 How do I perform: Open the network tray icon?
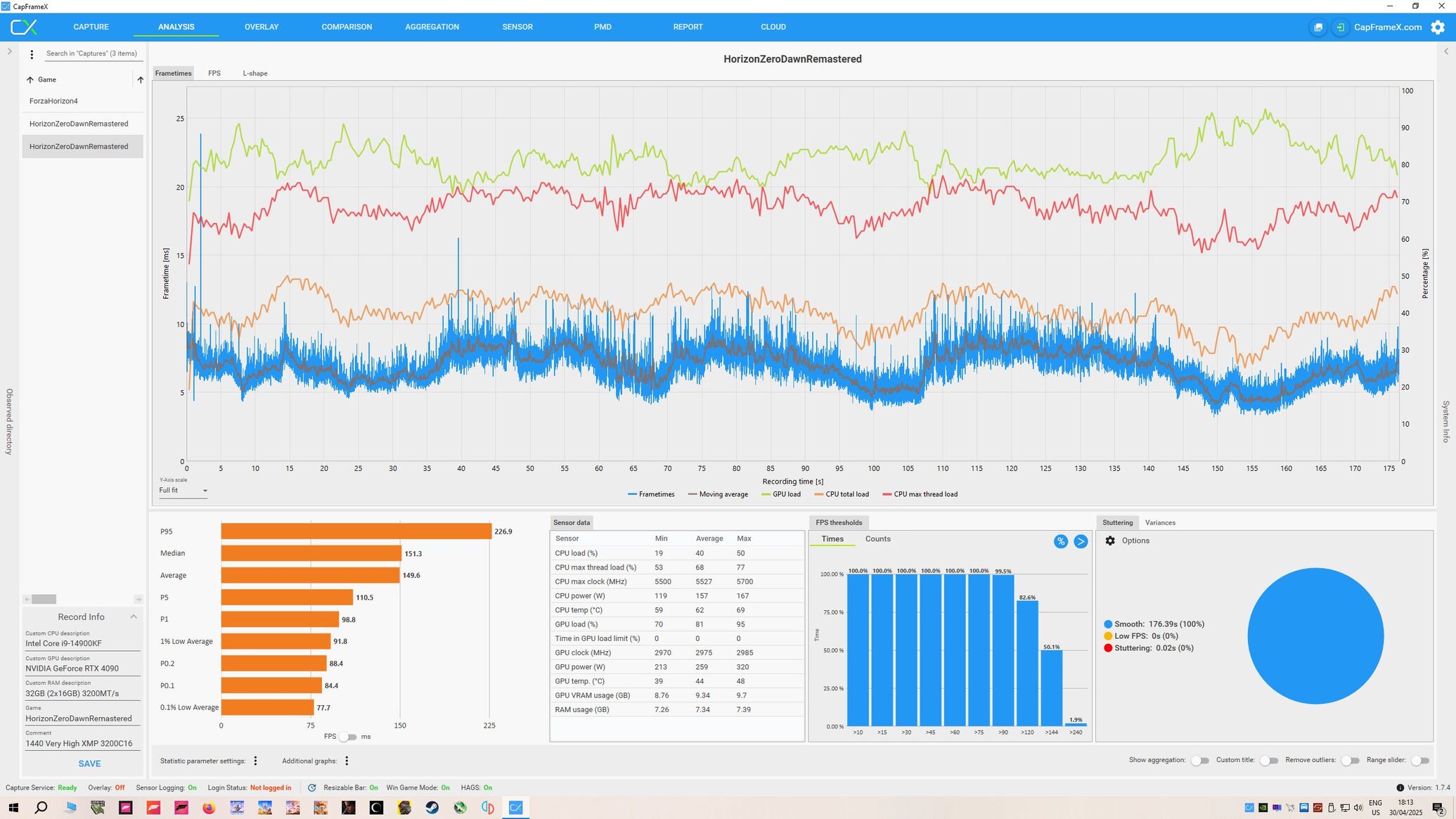coord(1344,808)
